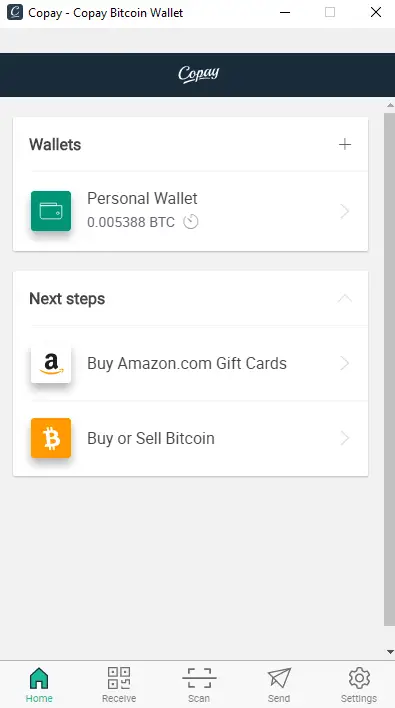Screen dimensions: 395x708
Task: Open Personal Wallet chevron arrow
Action: pyautogui.click(x=345, y=211)
